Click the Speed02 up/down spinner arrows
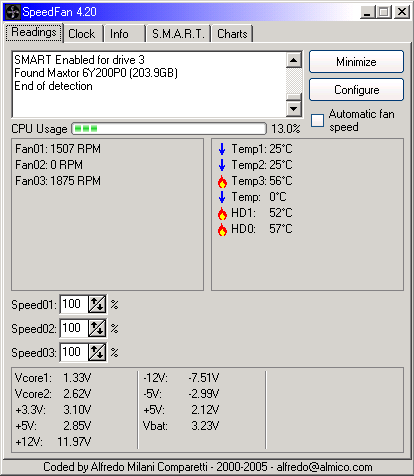This screenshot has width=414, height=476. [97, 328]
